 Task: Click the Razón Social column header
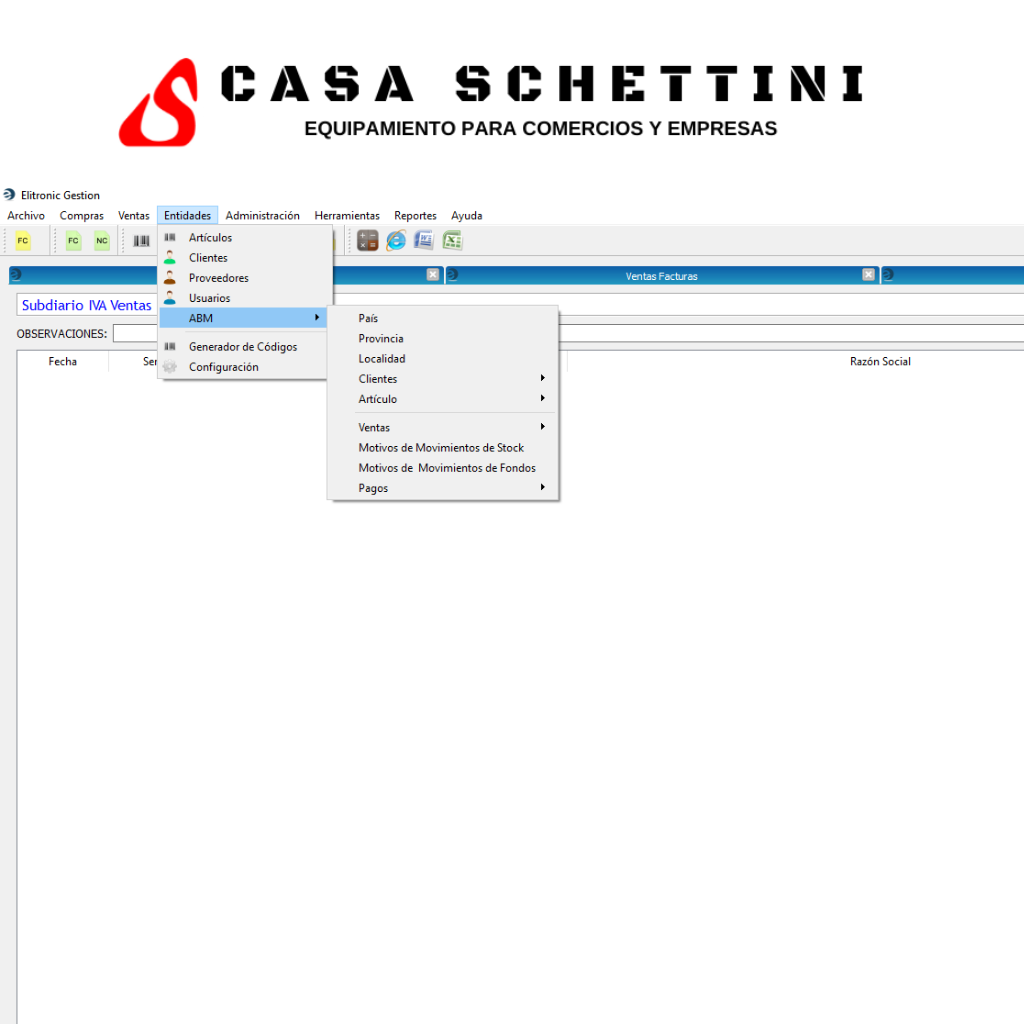[x=880, y=362]
